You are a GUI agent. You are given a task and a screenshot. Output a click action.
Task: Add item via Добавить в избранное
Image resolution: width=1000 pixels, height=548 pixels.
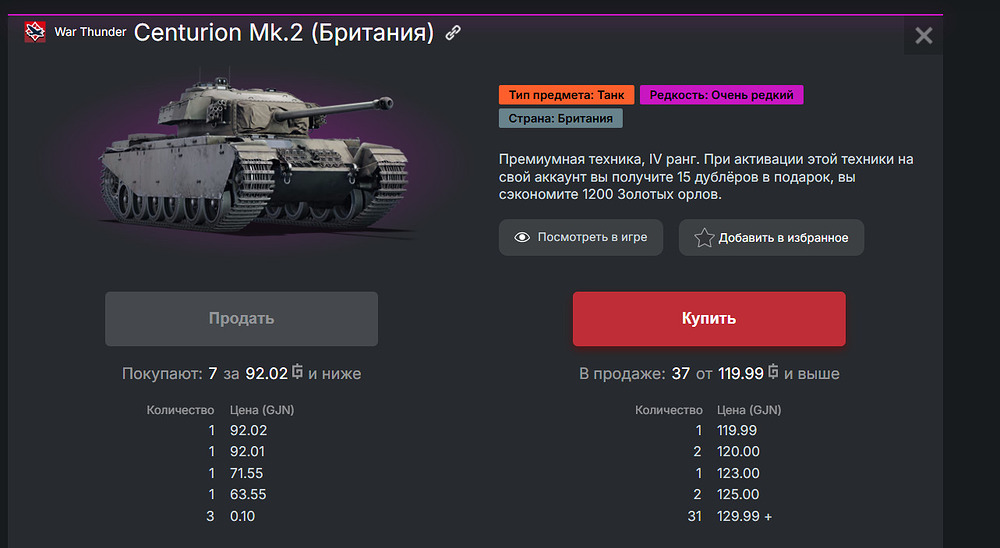pyautogui.click(x=772, y=238)
